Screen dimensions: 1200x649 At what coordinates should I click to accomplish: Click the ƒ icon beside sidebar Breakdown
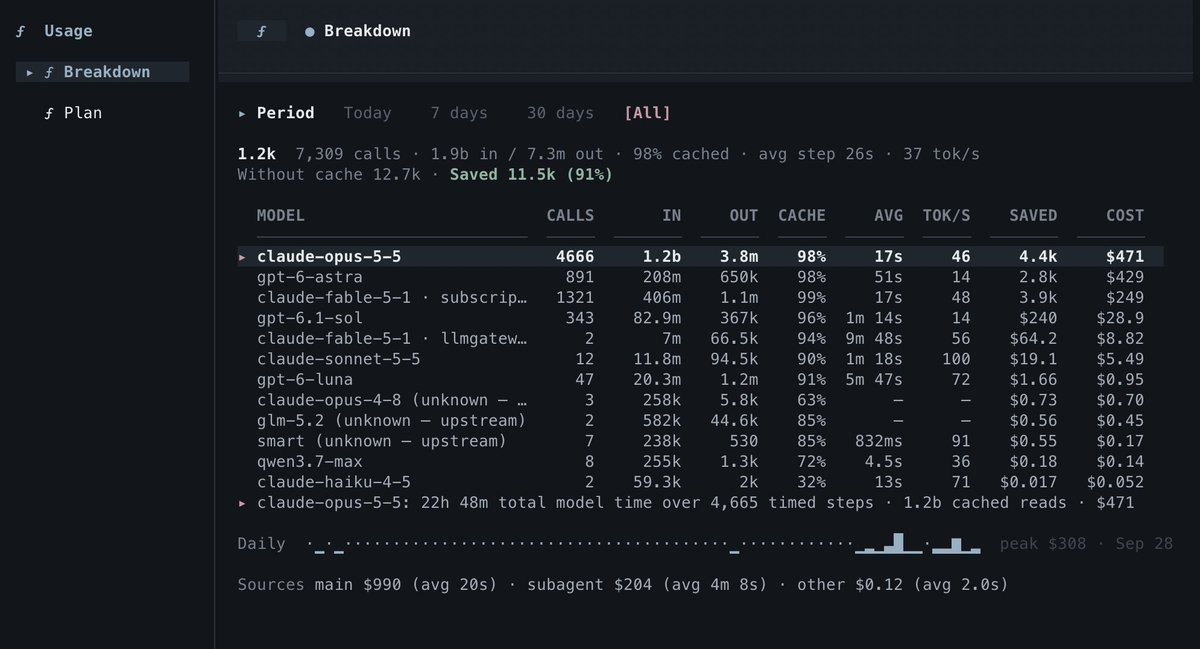[49, 72]
